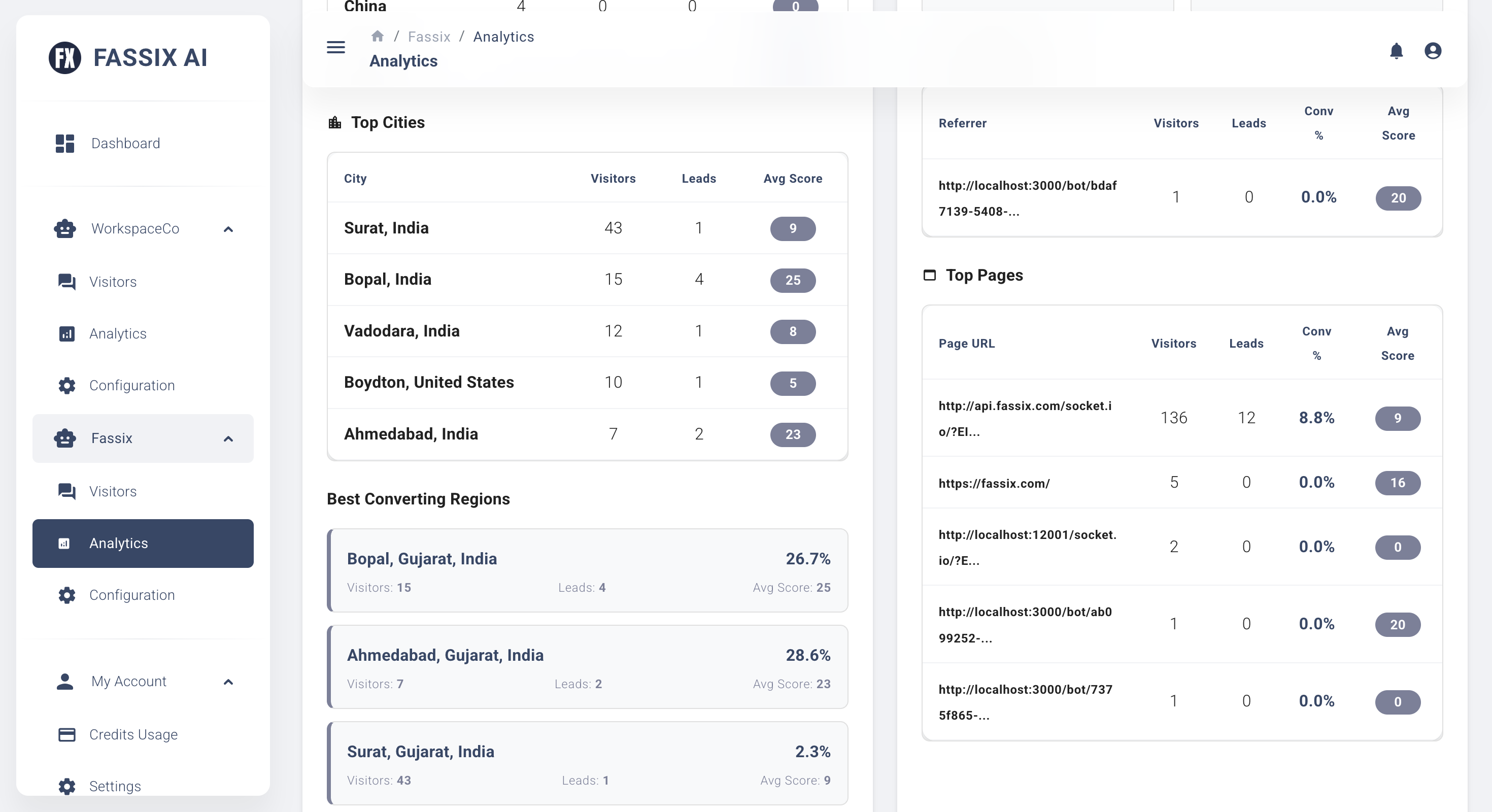Viewport: 1492px width, 812px height.
Task: Click the Credits Usage card icon
Action: pyautogui.click(x=66, y=734)
